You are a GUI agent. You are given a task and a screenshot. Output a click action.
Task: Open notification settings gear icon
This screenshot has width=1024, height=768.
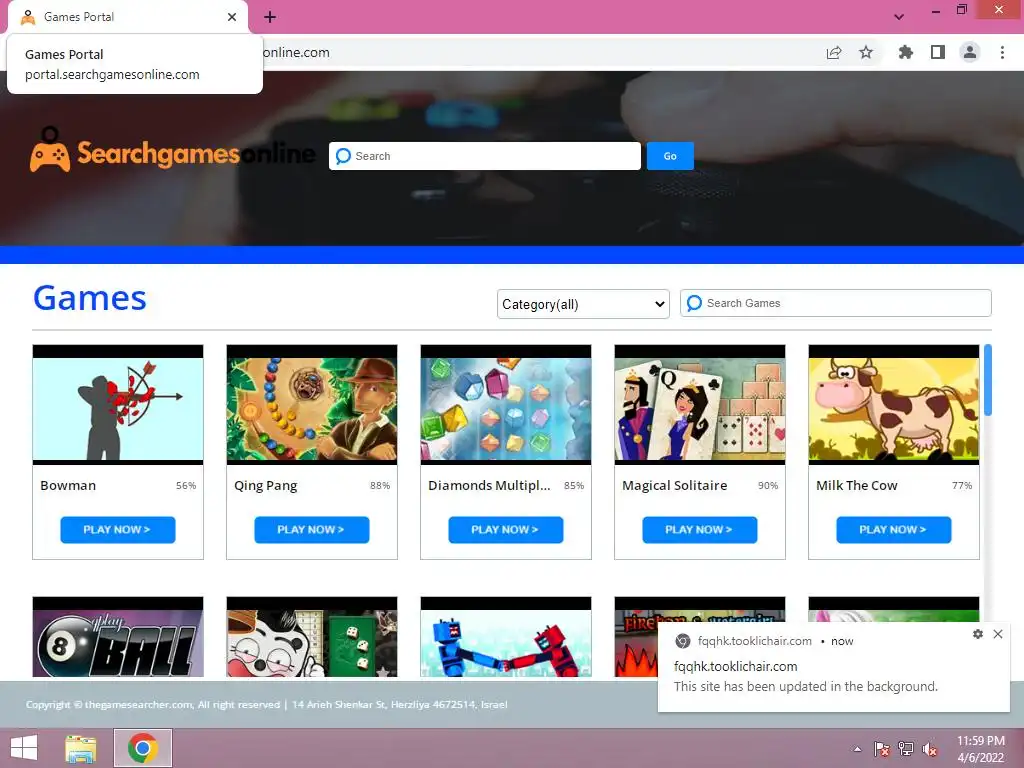pos(978,634)
